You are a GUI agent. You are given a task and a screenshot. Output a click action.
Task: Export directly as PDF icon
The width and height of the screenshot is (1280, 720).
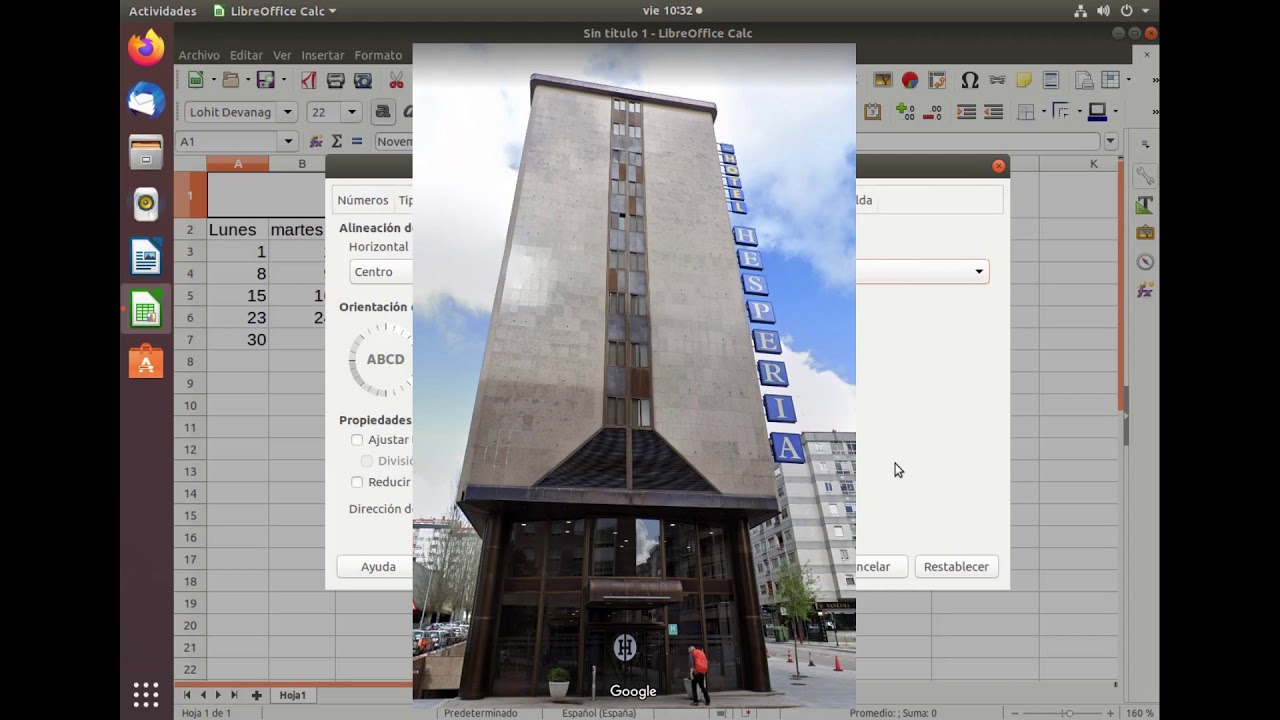point(309,80)
